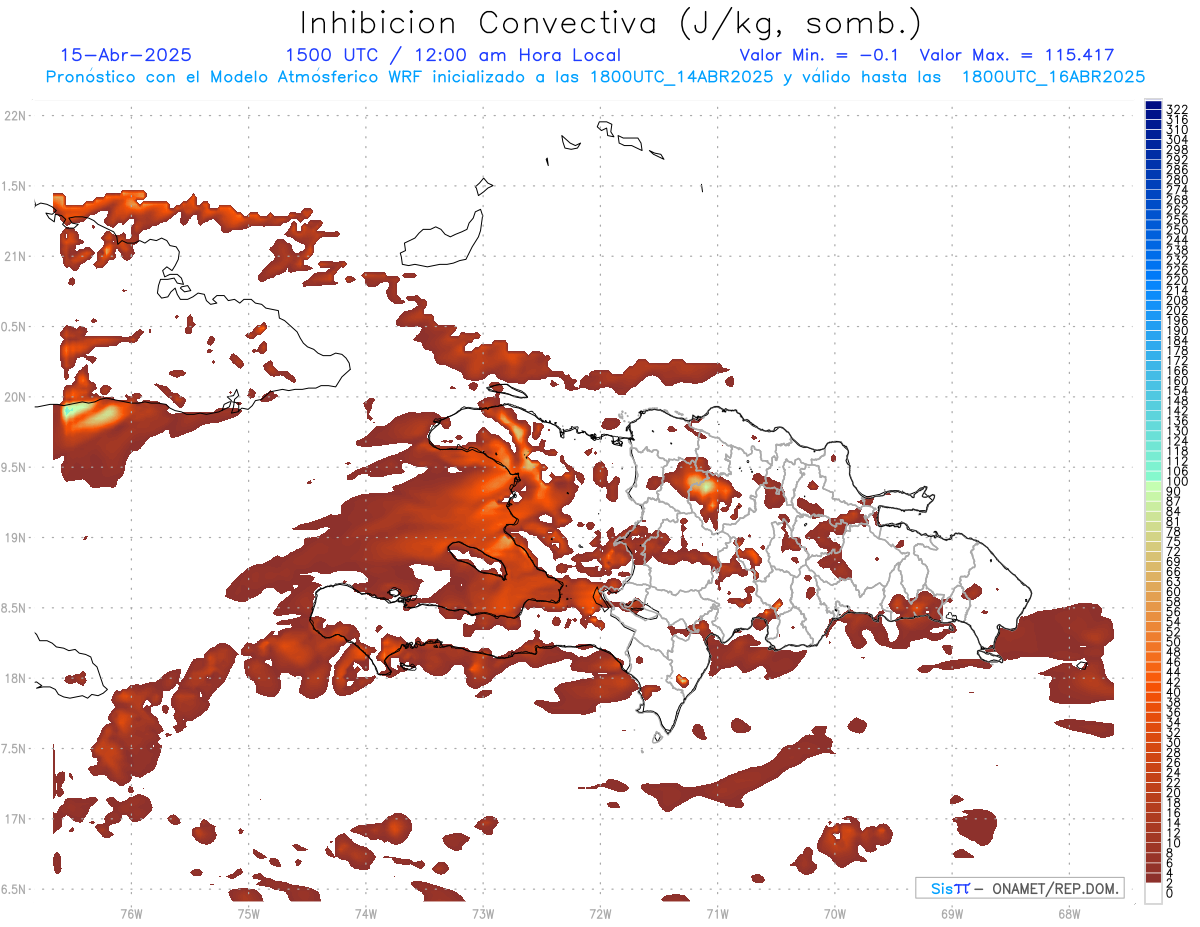The image size is (1200, 927).
Task: Click the "19N" latitude label
Action: (15, 537)
